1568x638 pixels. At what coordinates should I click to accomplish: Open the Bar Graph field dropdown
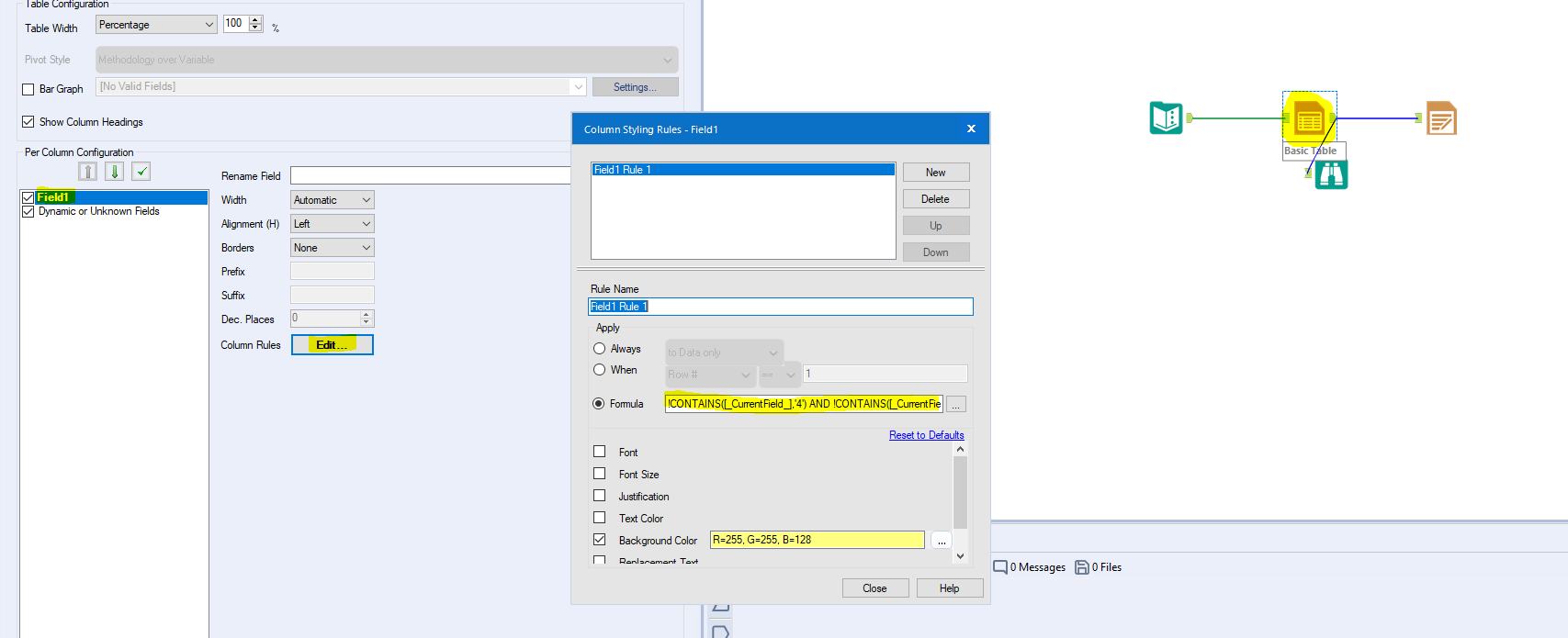341,86
